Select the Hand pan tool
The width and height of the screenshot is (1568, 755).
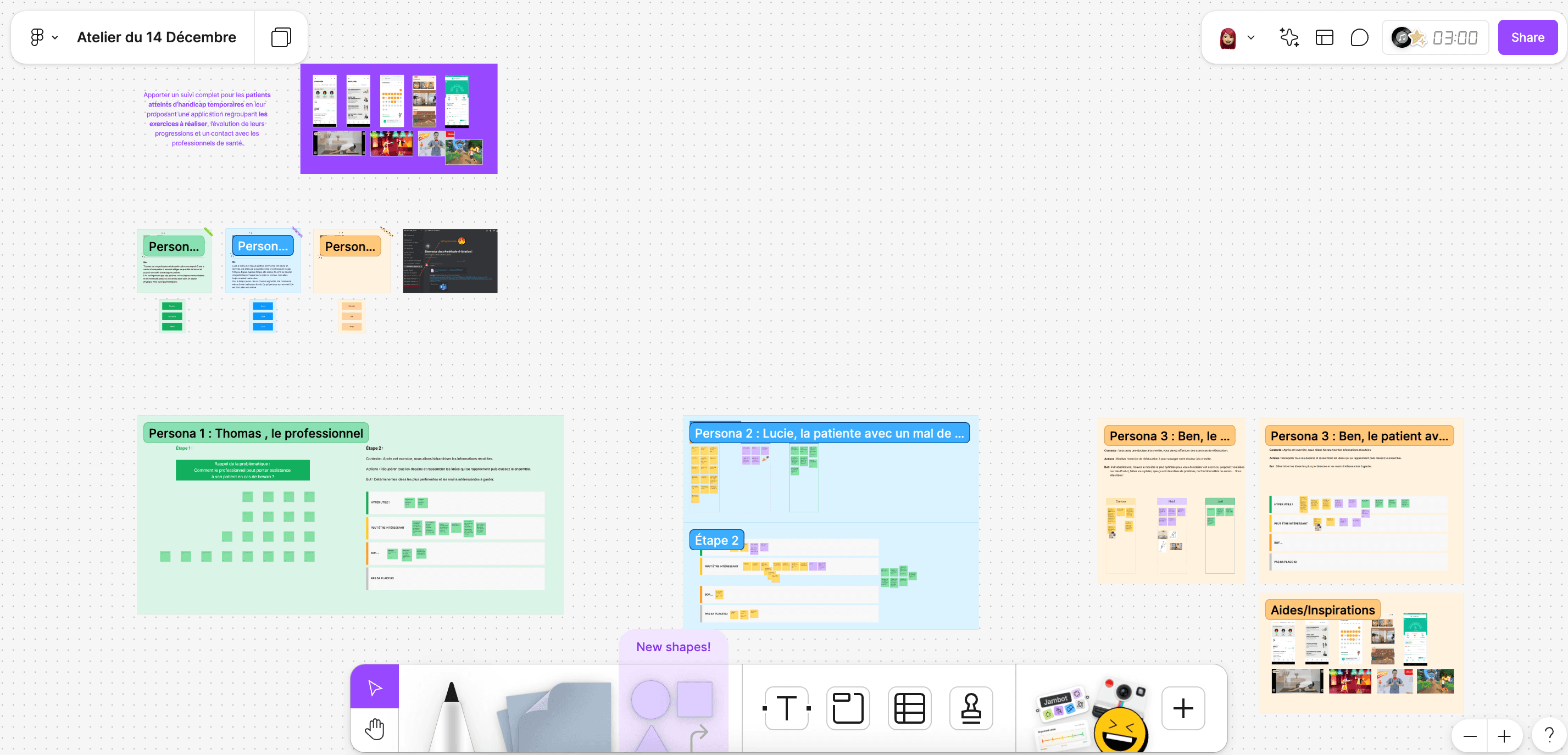pyautogui.click(x=374, y=729)
